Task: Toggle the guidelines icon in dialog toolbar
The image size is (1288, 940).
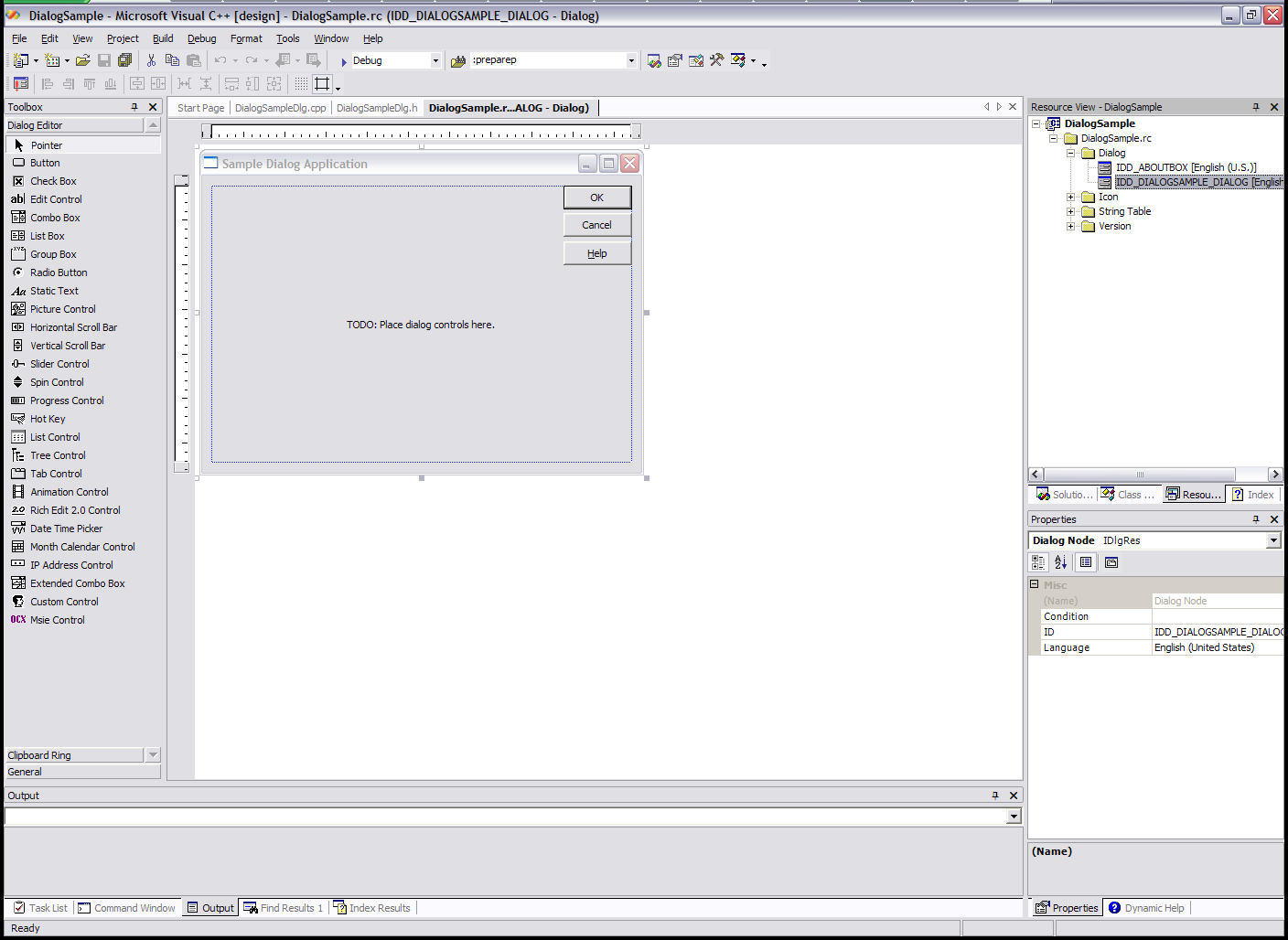Action: (x=322, y=84)
